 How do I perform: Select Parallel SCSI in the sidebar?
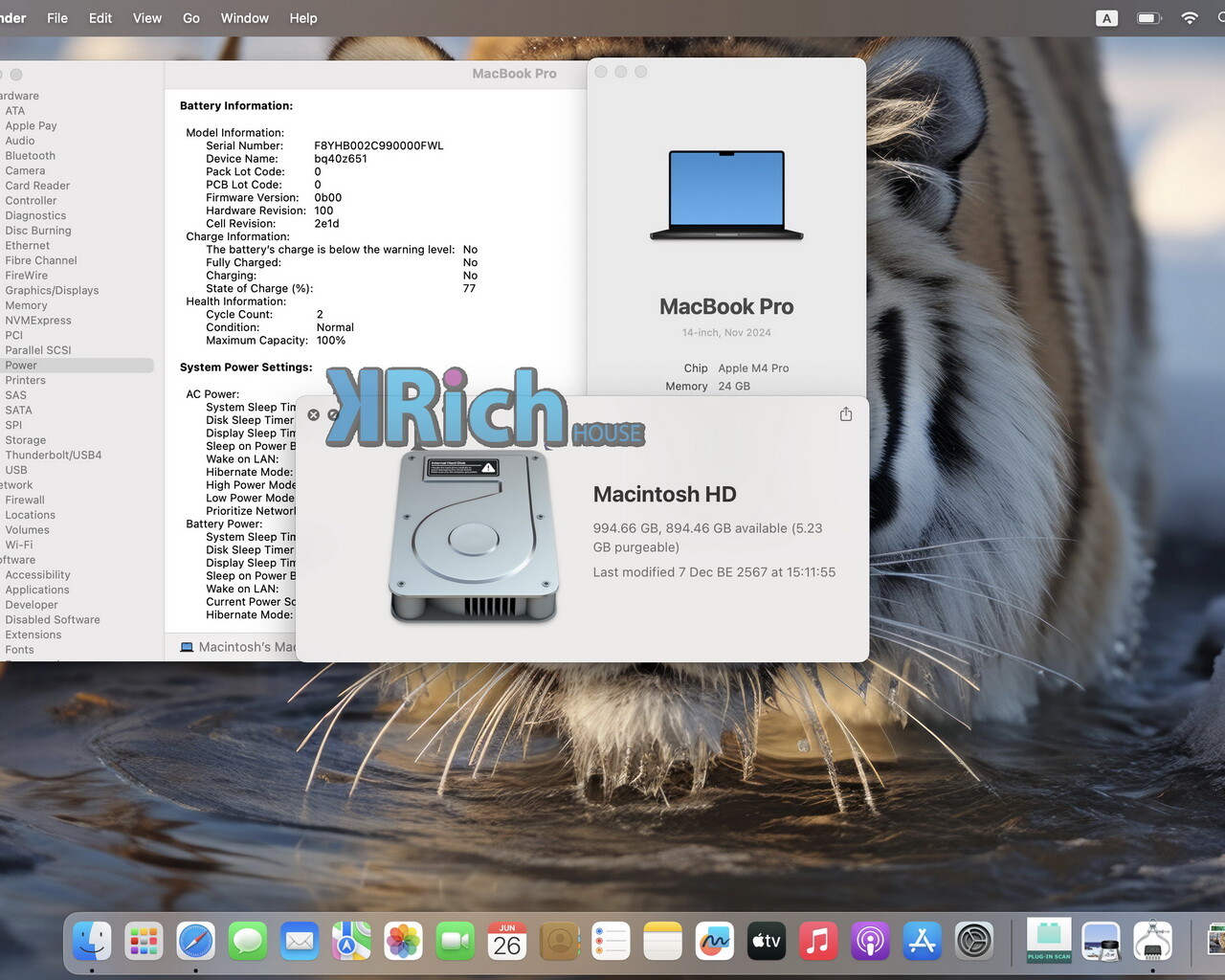pyautogui.click(x=38, y=350)
